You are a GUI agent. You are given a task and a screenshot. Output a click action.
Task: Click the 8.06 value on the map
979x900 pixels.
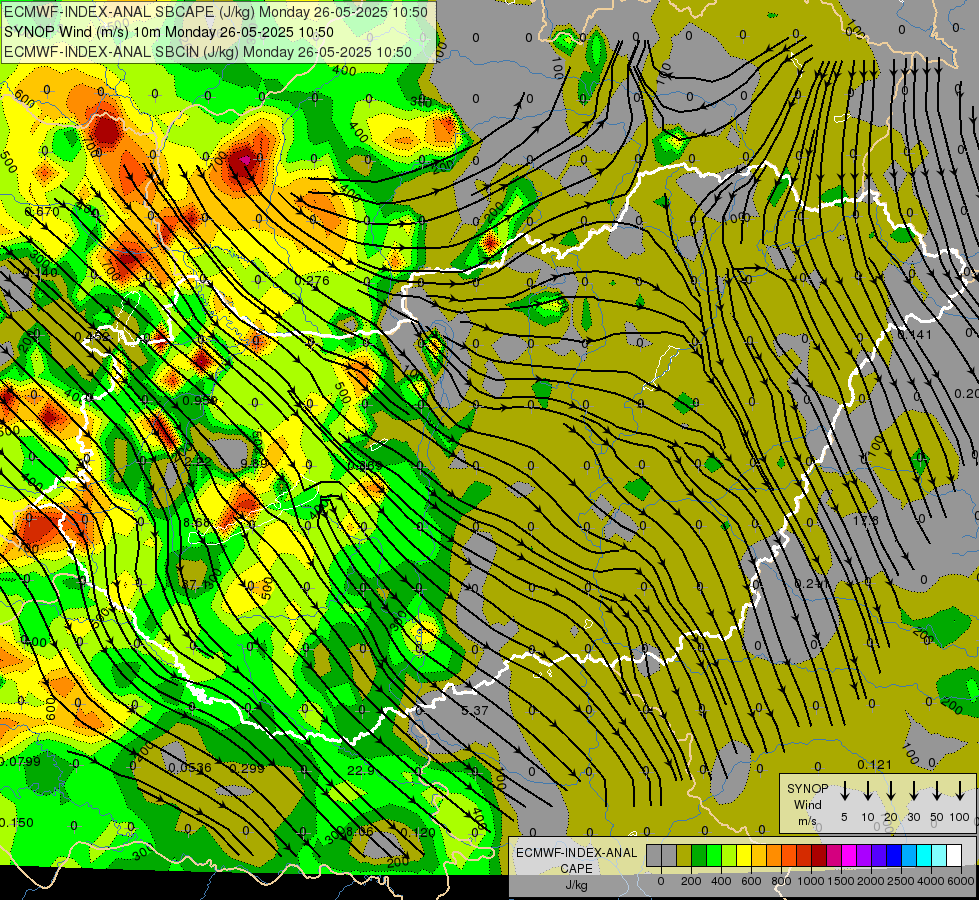point(359,831)
